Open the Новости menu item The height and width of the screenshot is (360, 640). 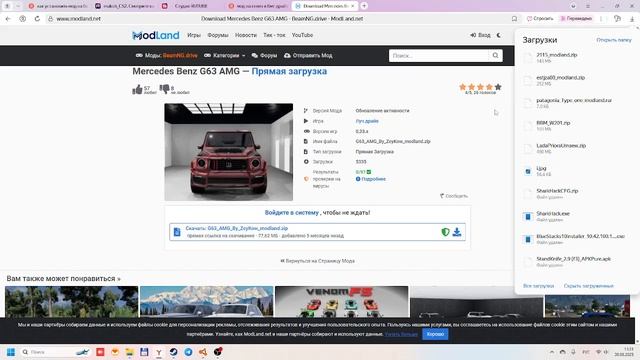[246, 35]
